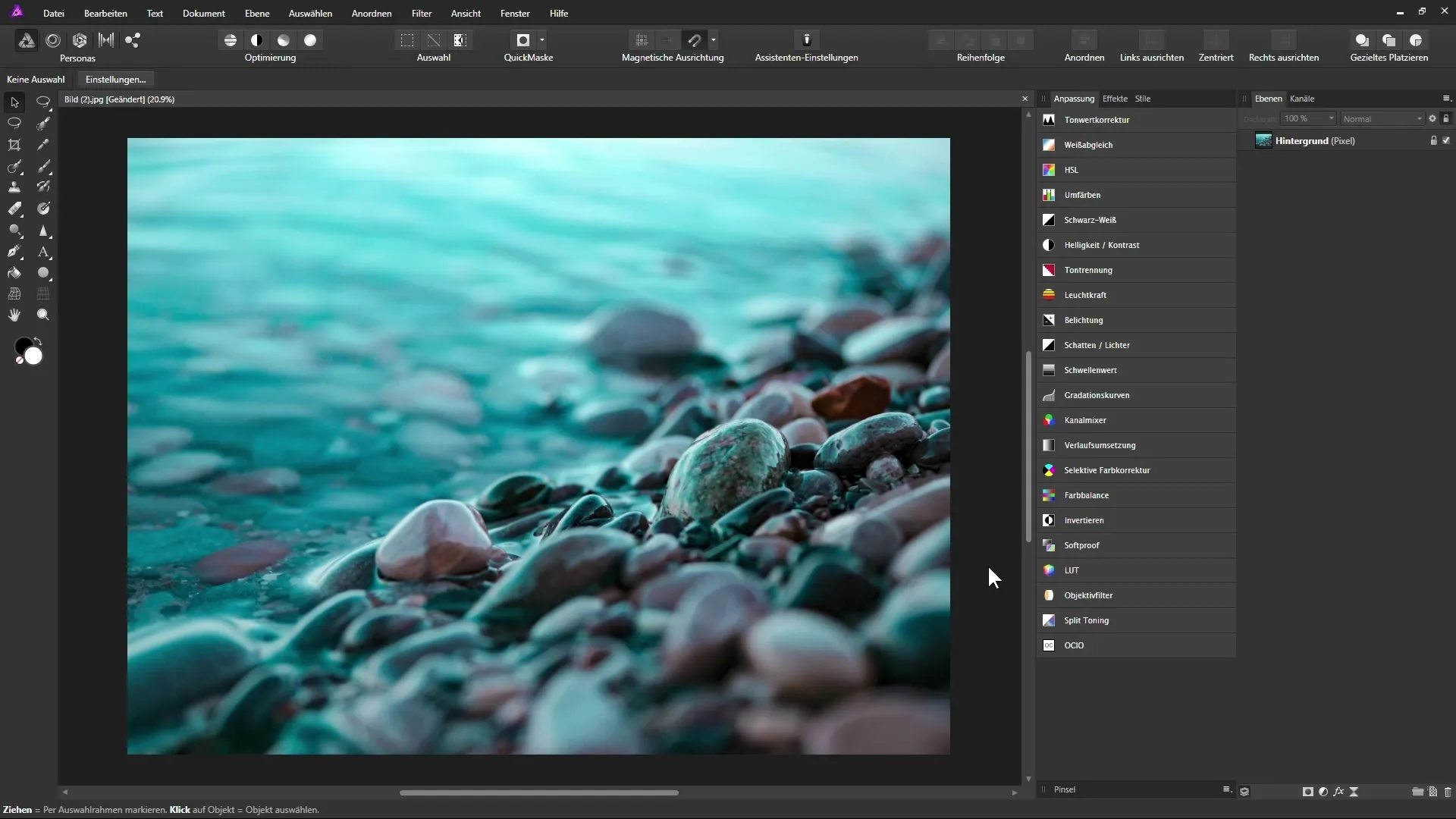The image size is (1456, 819).
Task: Click Invert Selection in Auswahl group
Action: (460, 40)
